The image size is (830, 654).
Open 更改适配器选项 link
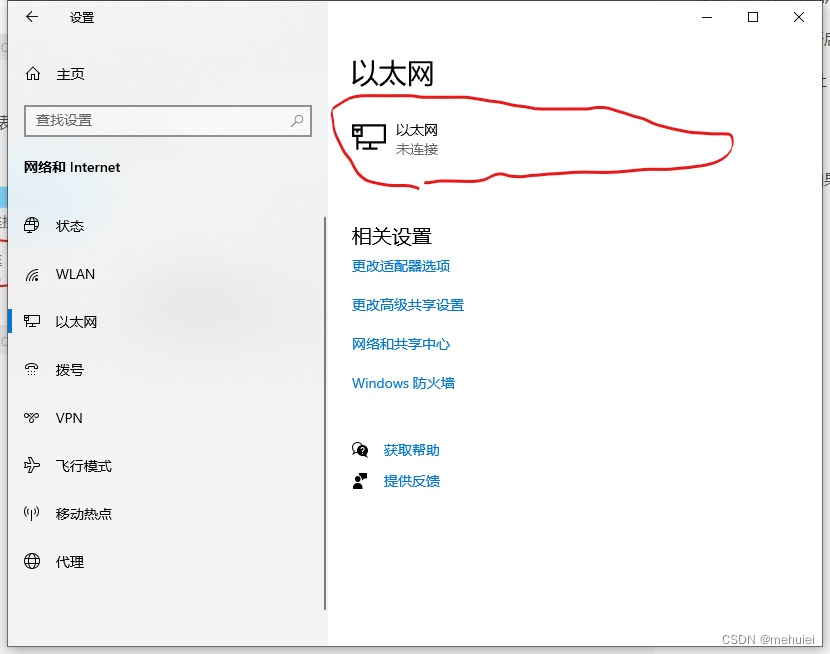pos(401,266)
